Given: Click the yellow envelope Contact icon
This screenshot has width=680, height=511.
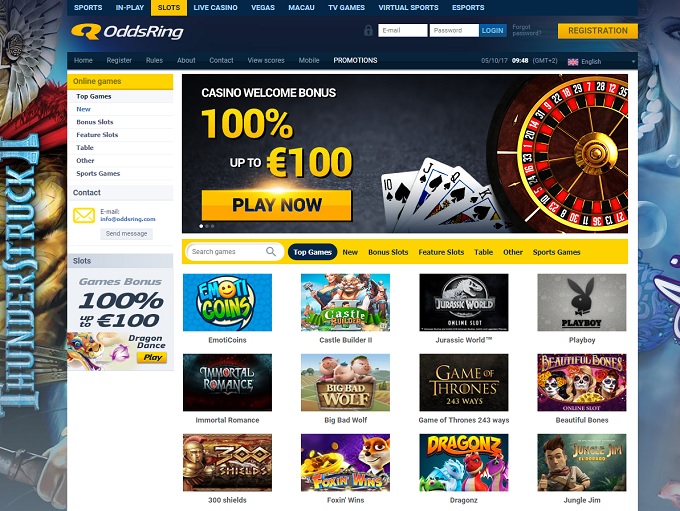Looking at the screenshot, I should pyautogui.click(x=84, y=215).
